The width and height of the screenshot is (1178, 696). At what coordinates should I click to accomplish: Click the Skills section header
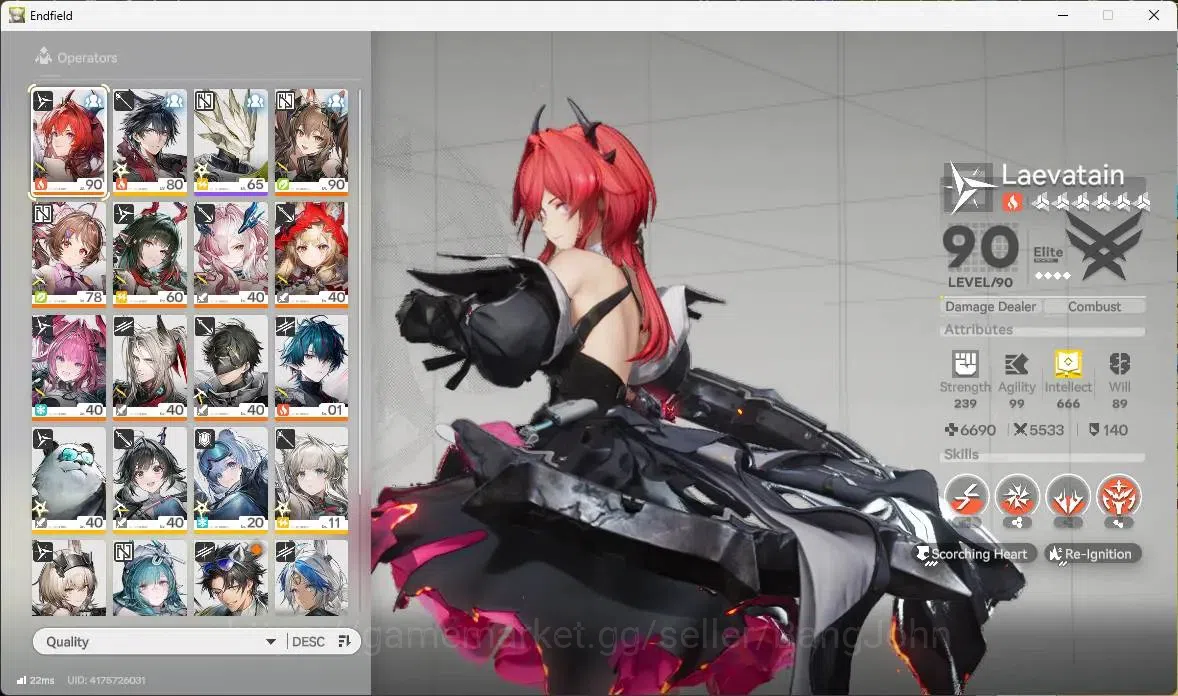coord(961,454)
